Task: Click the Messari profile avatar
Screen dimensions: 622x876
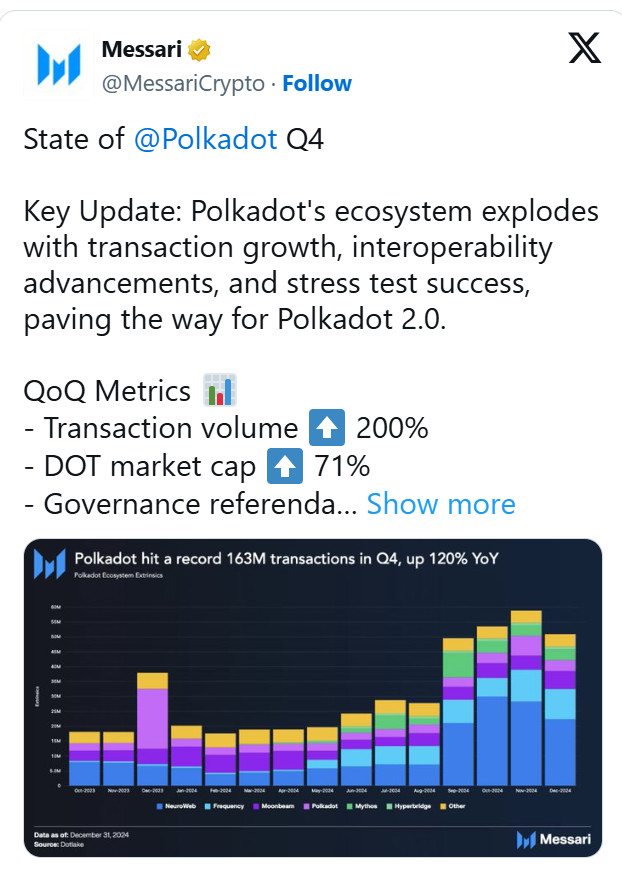Action: click(58, 66)
